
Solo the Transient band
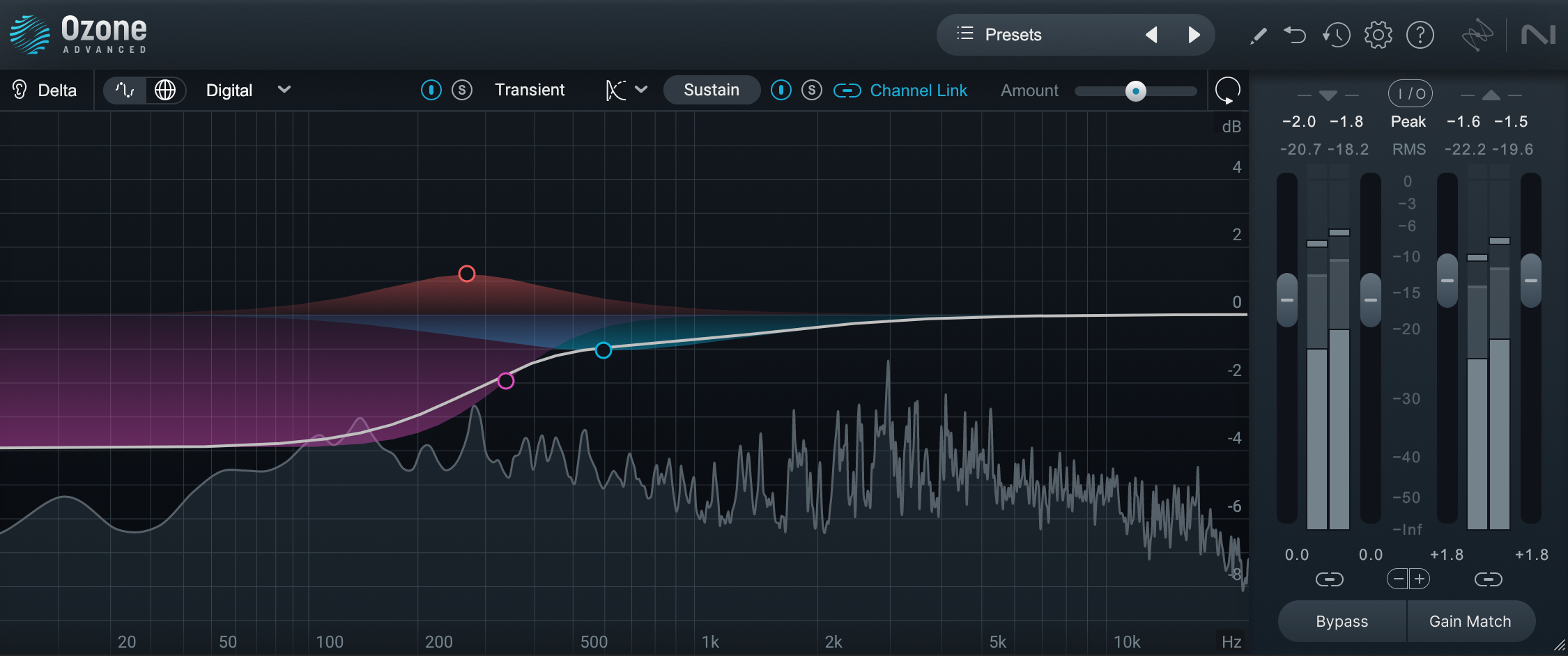[x=462, y=90]
